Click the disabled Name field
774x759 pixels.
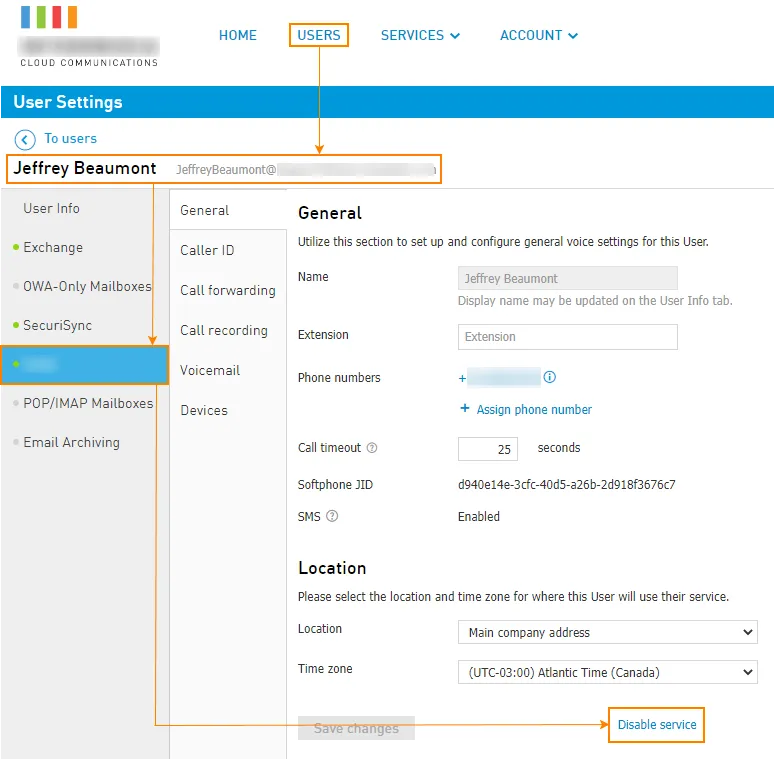point(567,278)
